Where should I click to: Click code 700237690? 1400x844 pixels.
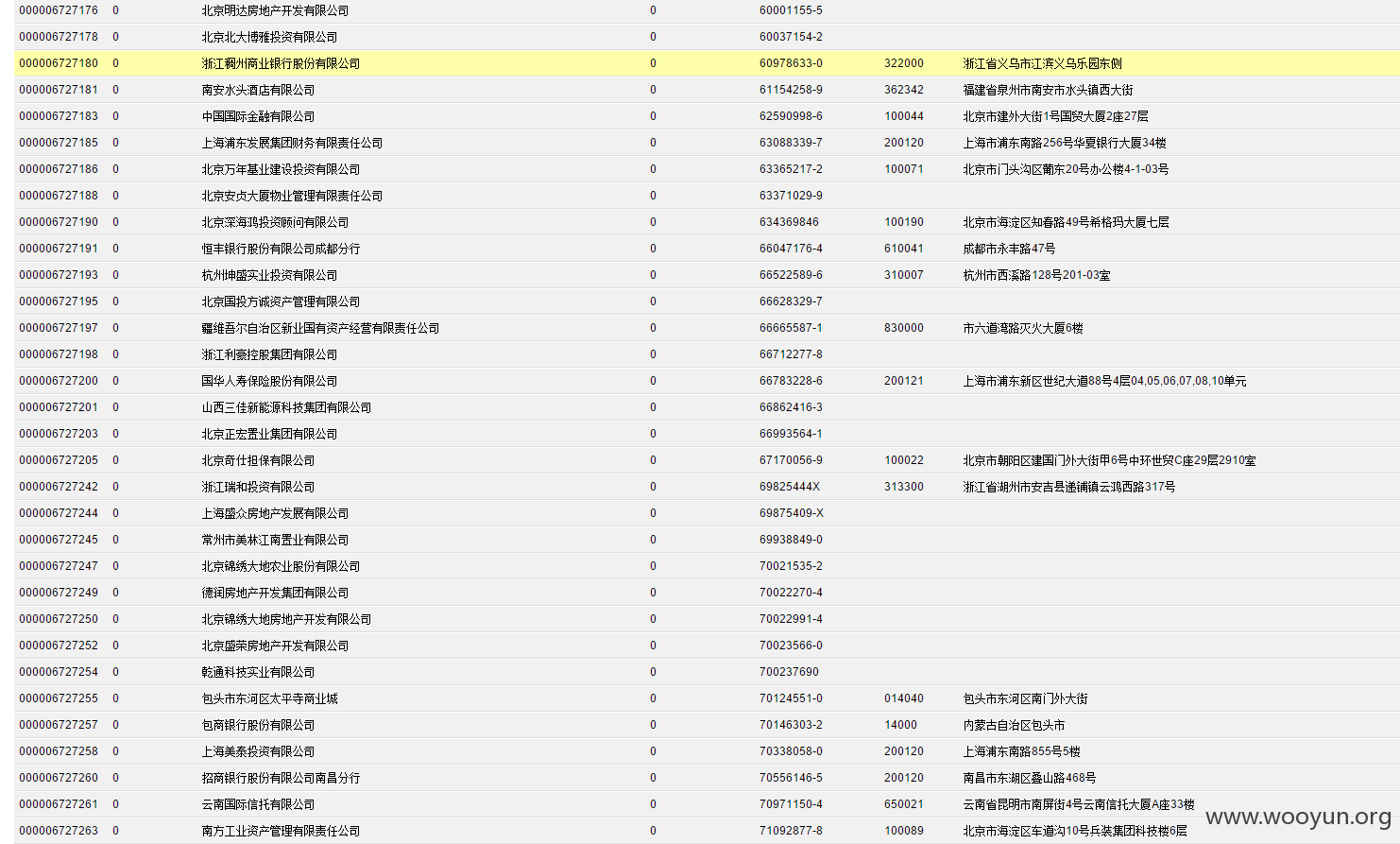[x=789, y=672]
